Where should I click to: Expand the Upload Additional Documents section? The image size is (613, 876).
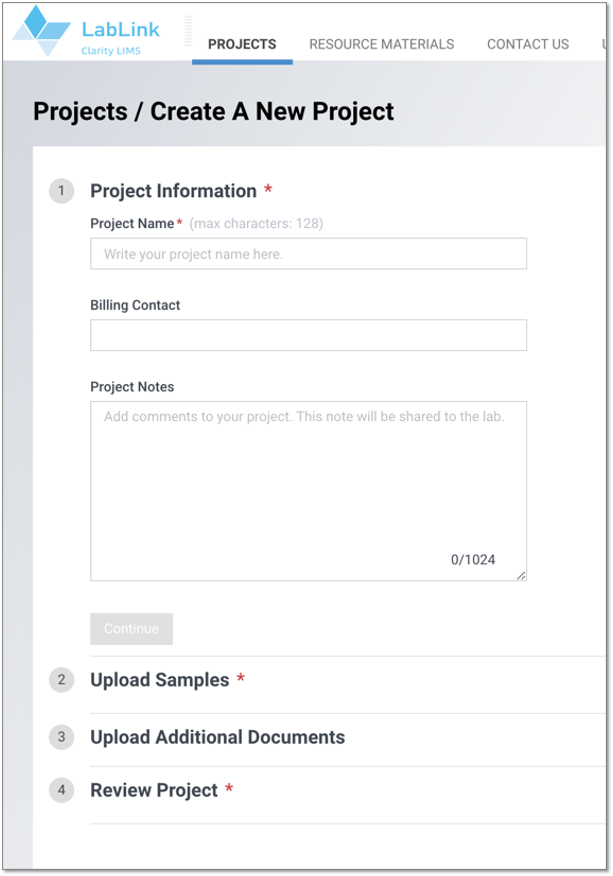[217, 737]
